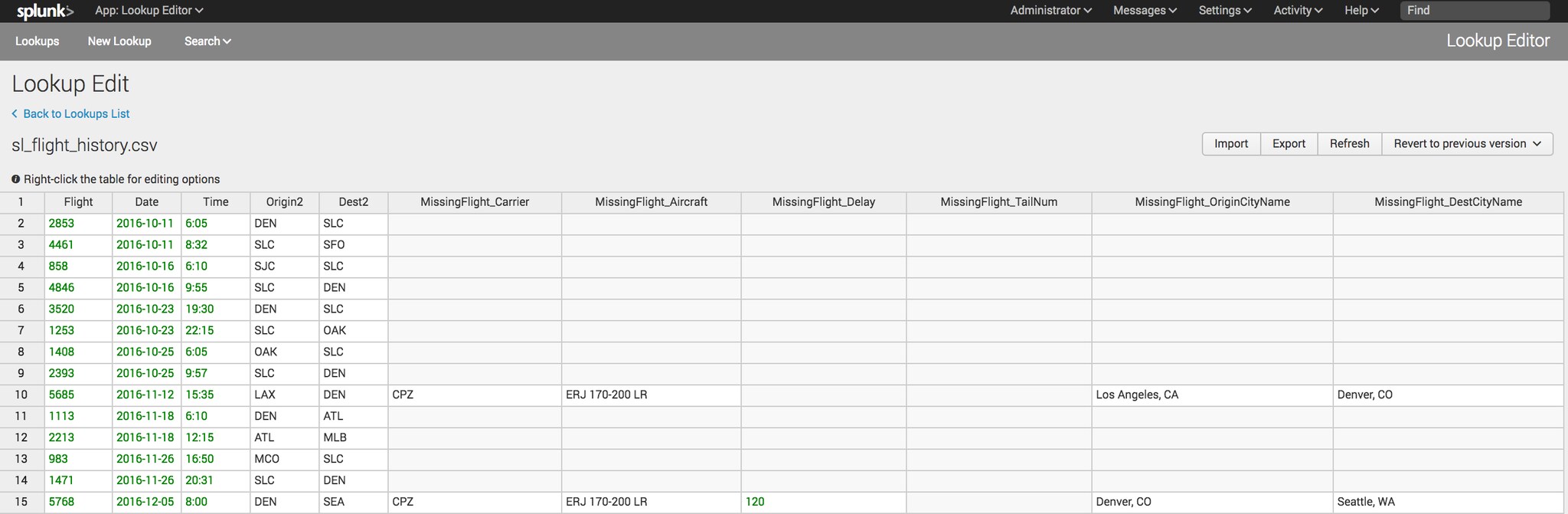This screenshot has width=1568, height=514.
Task: Open the Settings dropdown
Action: pos(1225,11)
